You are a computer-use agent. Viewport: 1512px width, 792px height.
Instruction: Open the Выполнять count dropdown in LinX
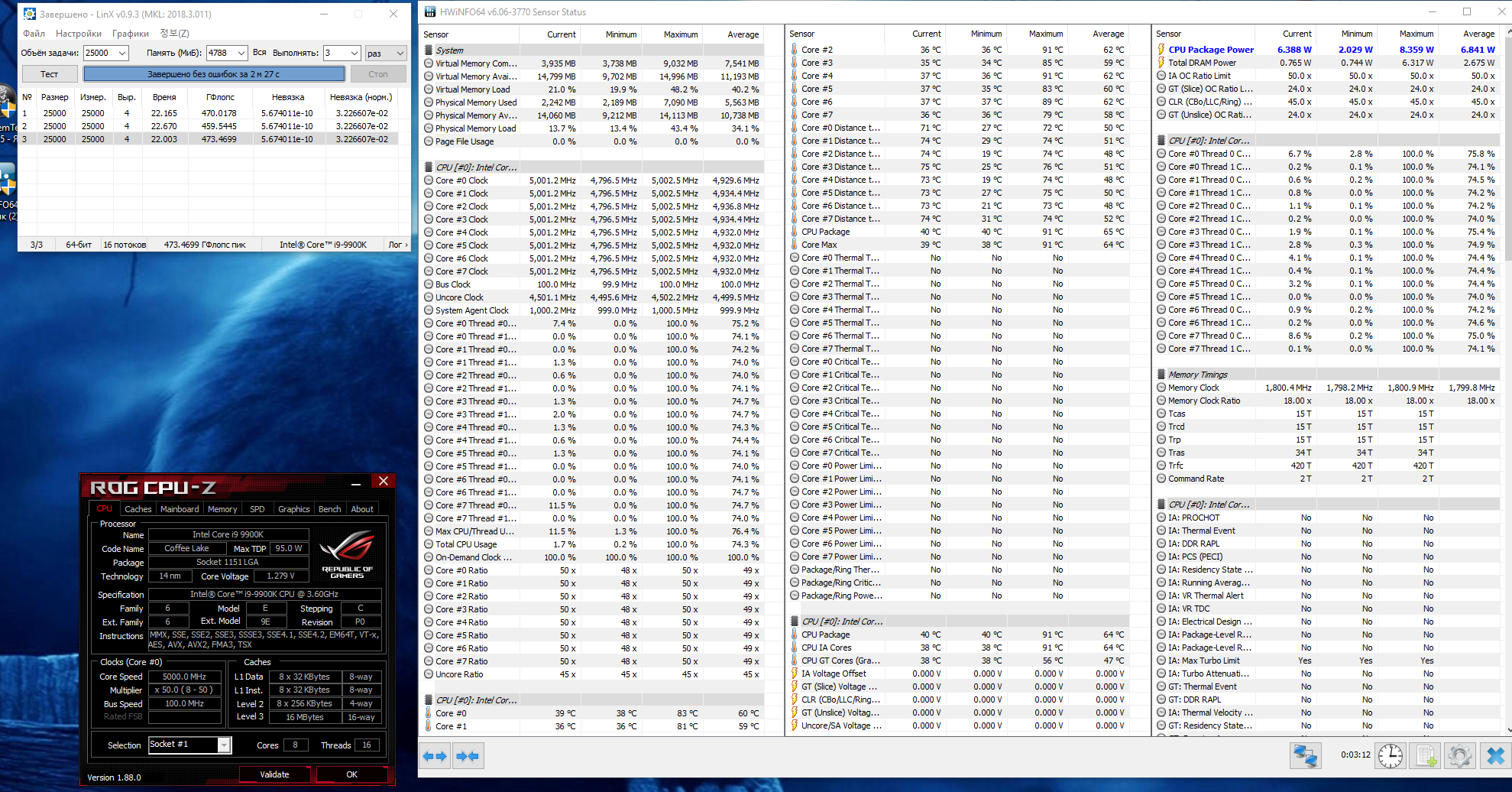pyautogui.click(x=354, y=53)
